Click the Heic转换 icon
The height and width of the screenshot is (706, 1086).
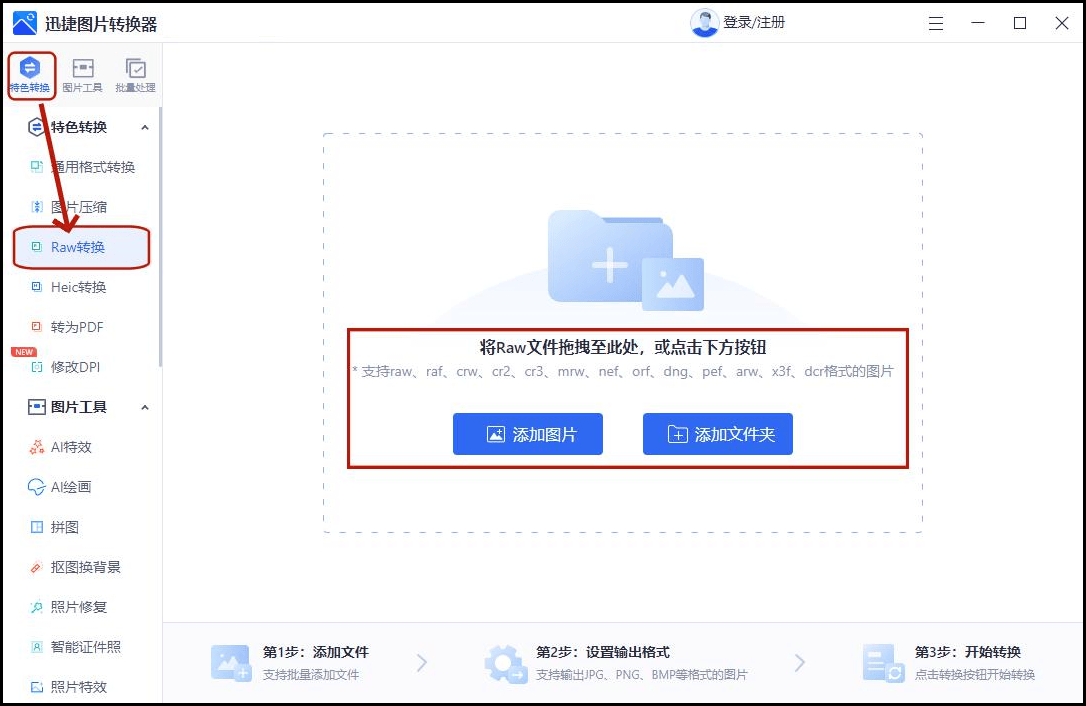37,287
